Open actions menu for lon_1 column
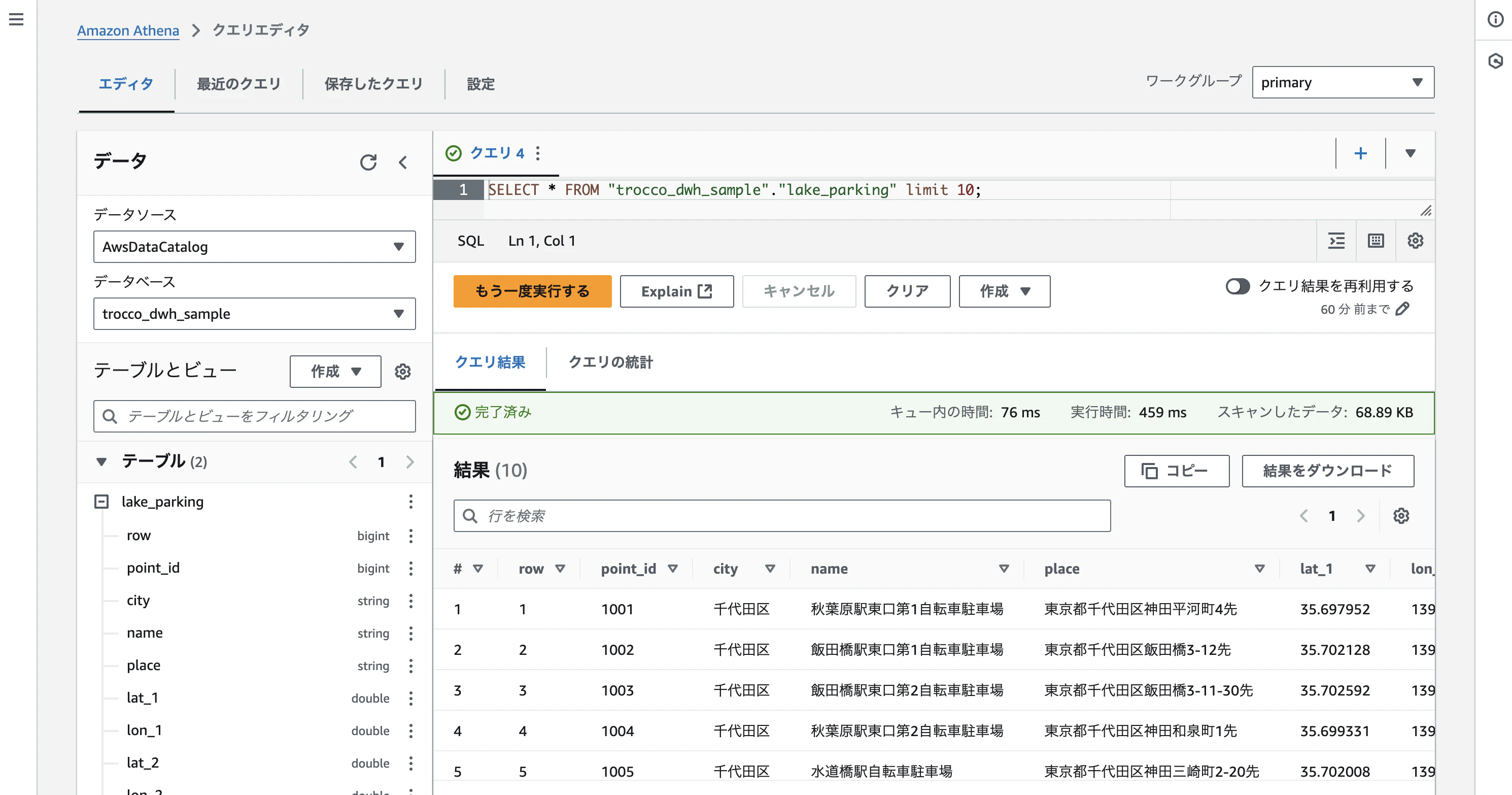The image size is (1512, 795). [x=411, y=731]
